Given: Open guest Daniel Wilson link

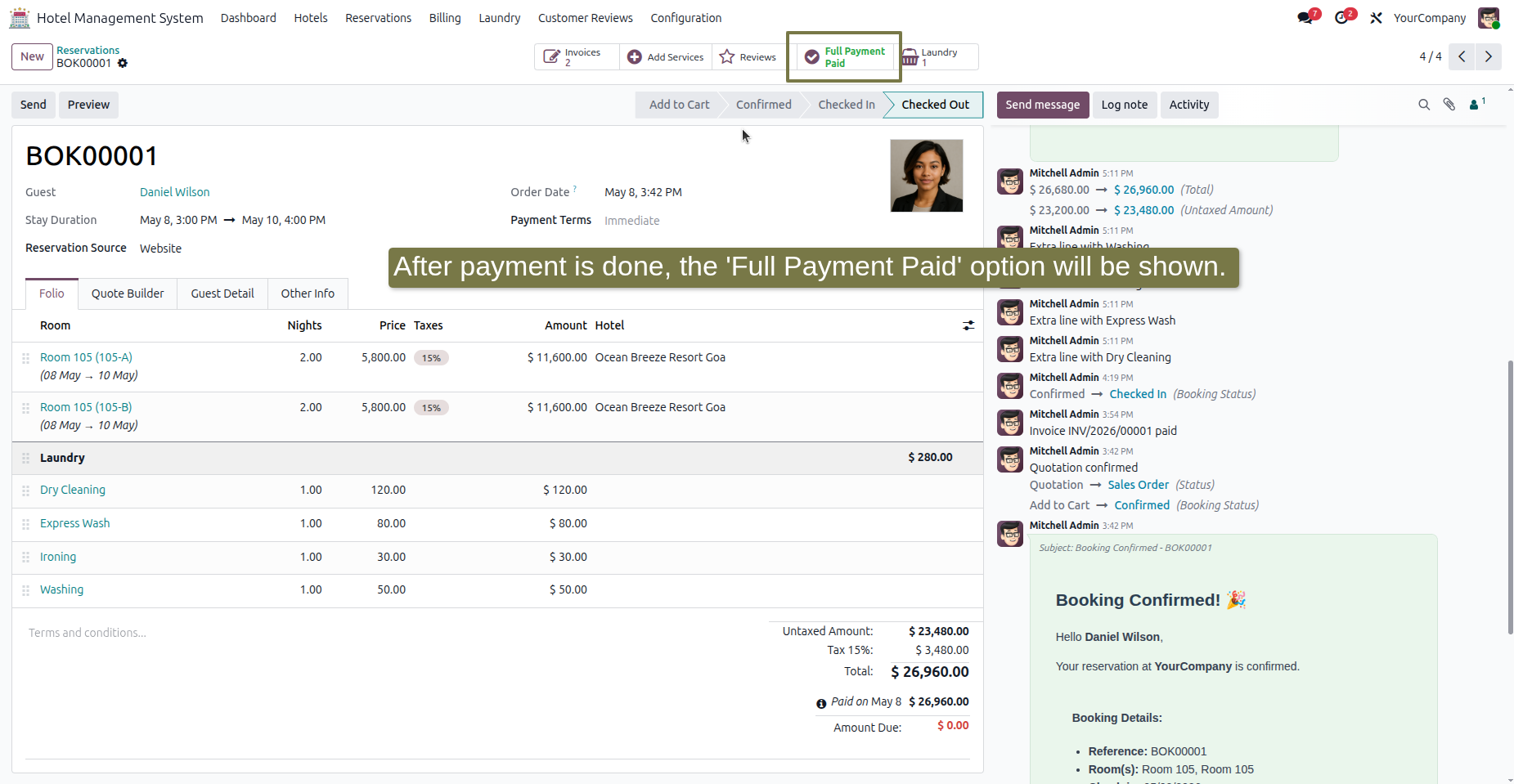Looking at the screenshot, I should coord(175,192).
